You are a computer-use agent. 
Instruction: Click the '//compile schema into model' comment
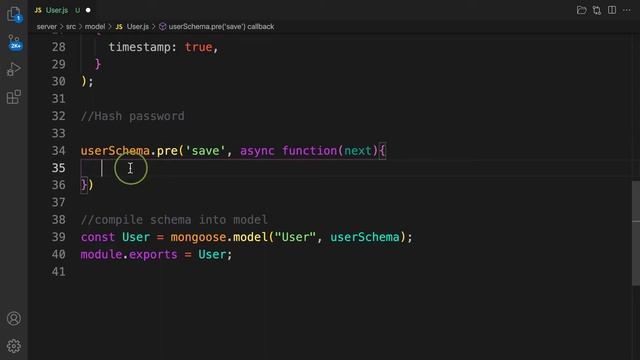click(174, 220)
